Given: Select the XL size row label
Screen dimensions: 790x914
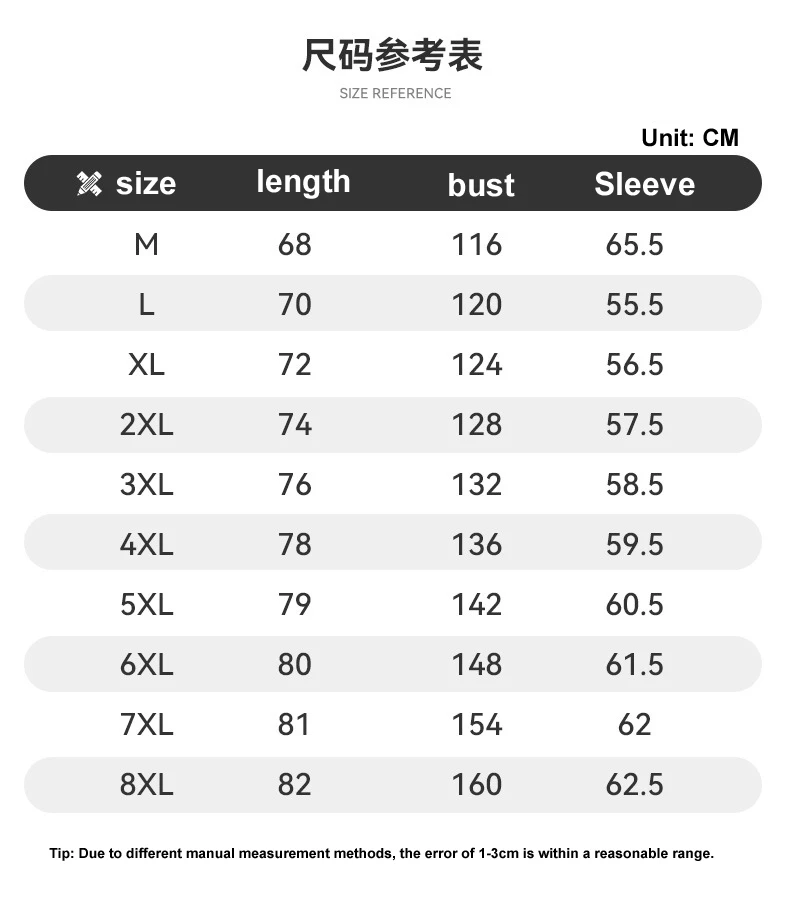Looking at the screenshot, I should (x=146, y=364).
